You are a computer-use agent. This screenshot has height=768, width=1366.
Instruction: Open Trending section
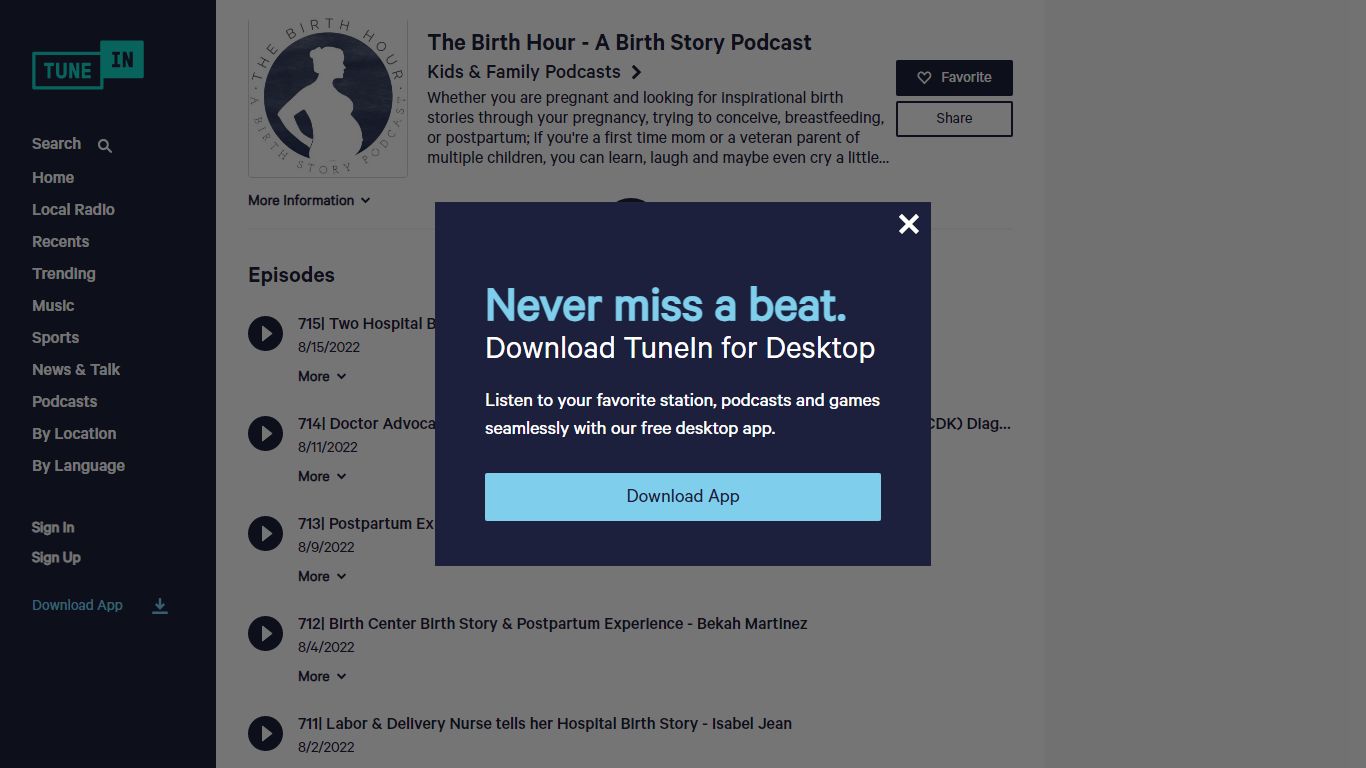point(64,274)
